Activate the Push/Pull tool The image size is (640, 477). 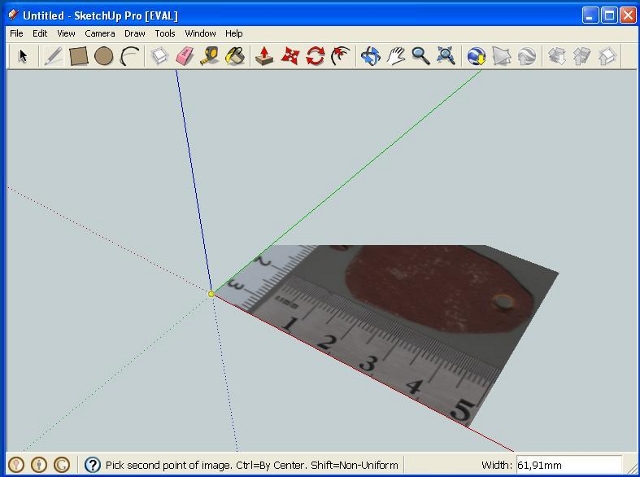[265, 56]
